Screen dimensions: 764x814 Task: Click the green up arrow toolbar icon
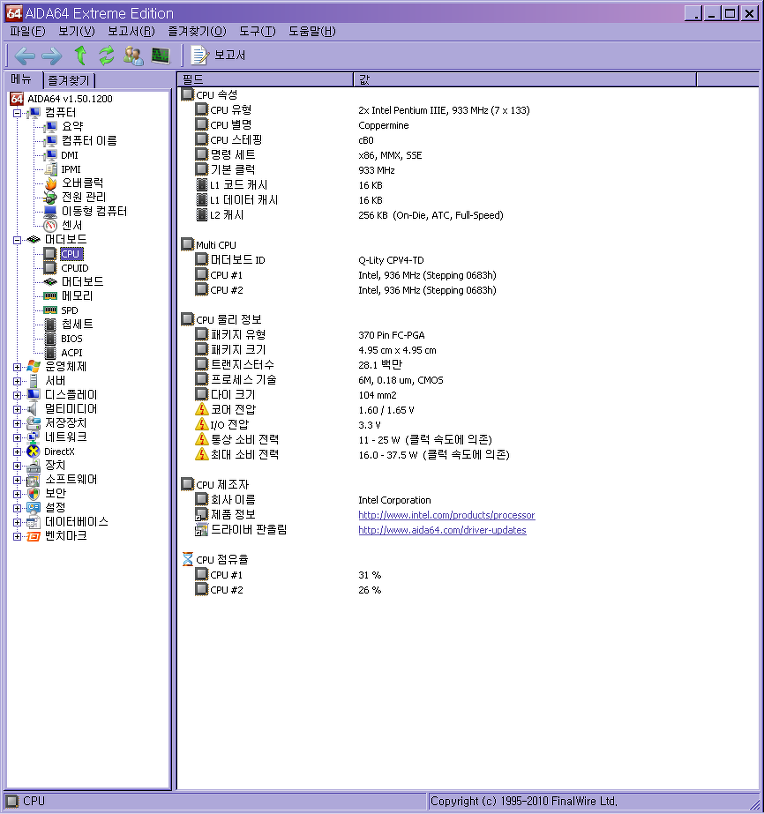point(80,55)
